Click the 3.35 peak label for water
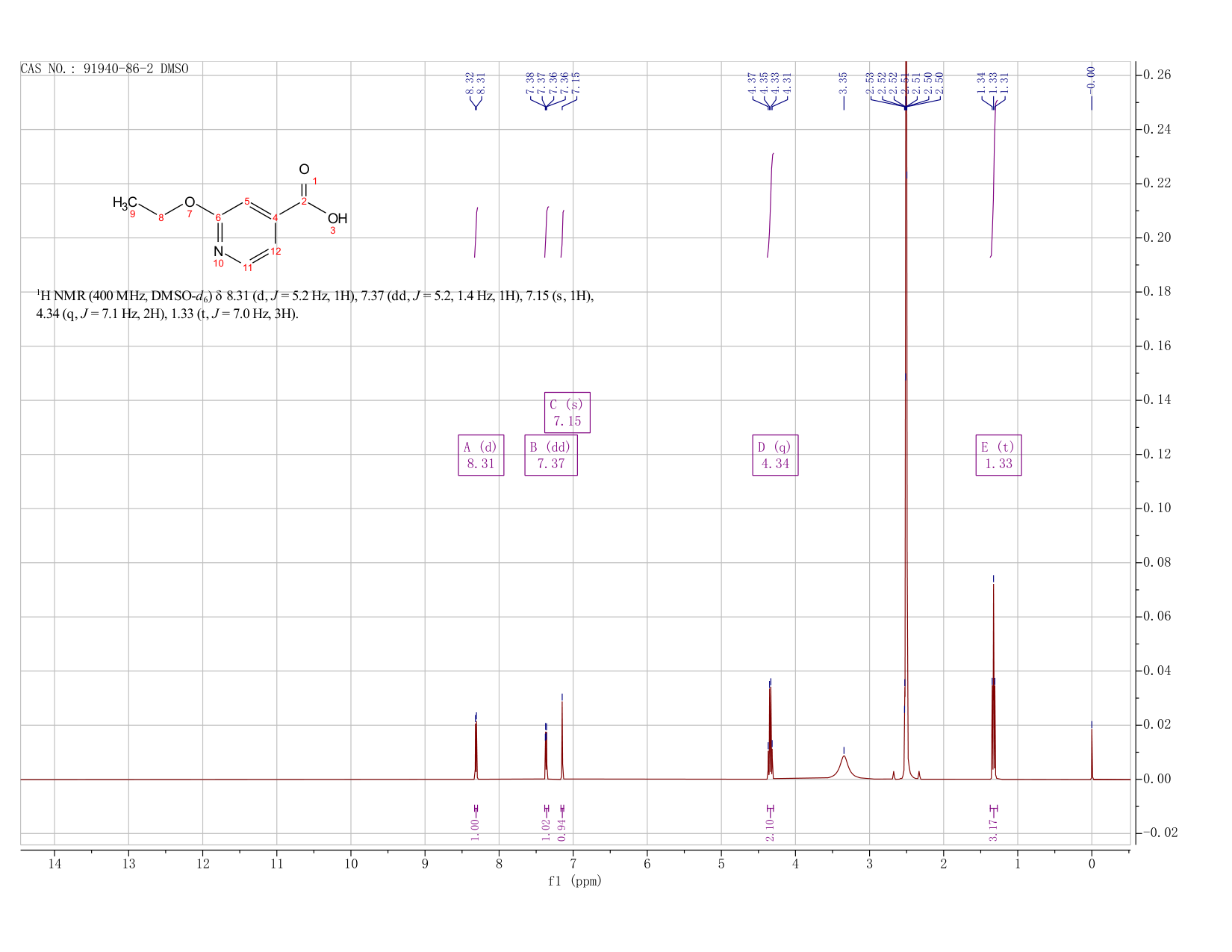Image resolution: width=1232 pixels, height=952 pixels. pyautogui.click(x=843, y=82)
